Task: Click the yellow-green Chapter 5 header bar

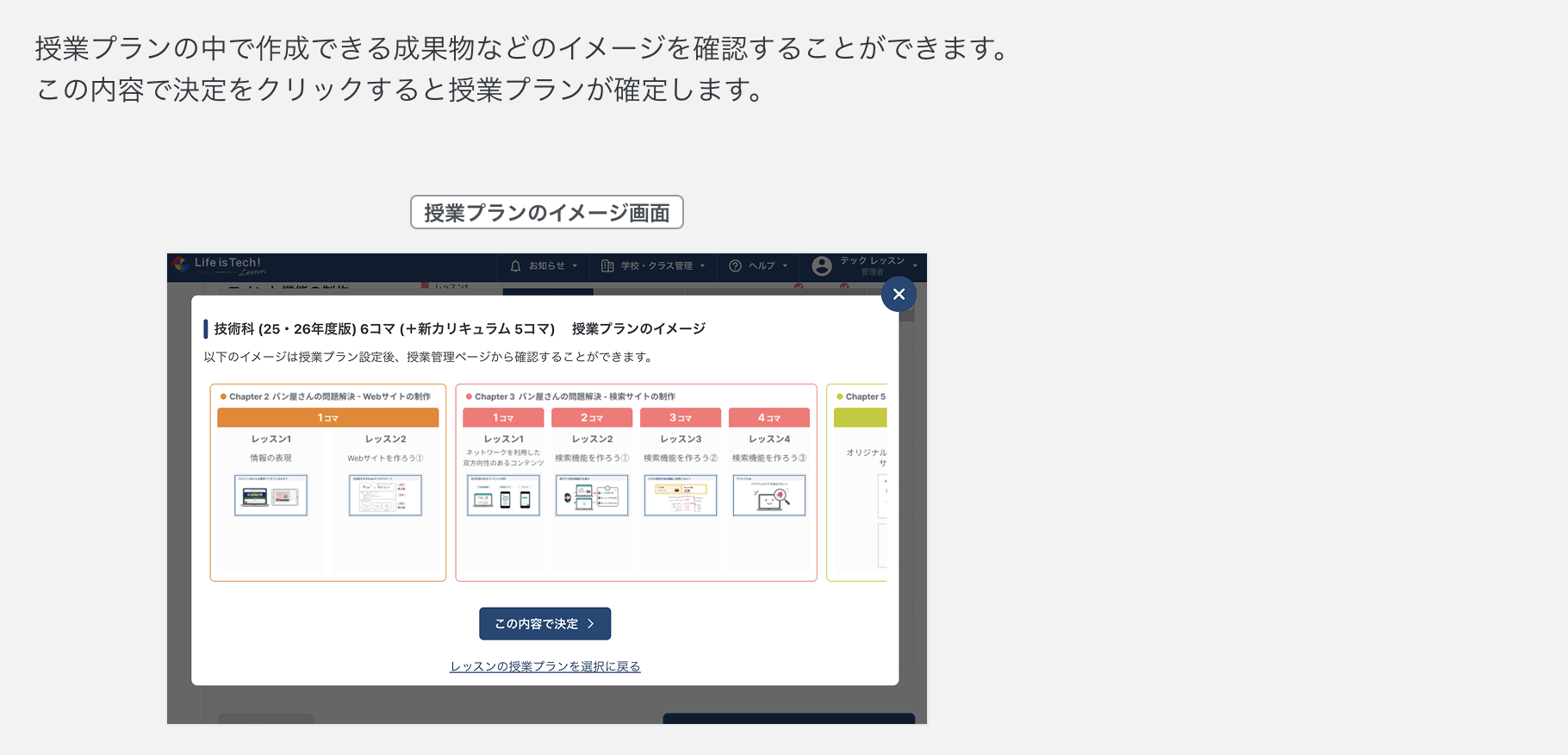Action: tap(860, 418)
